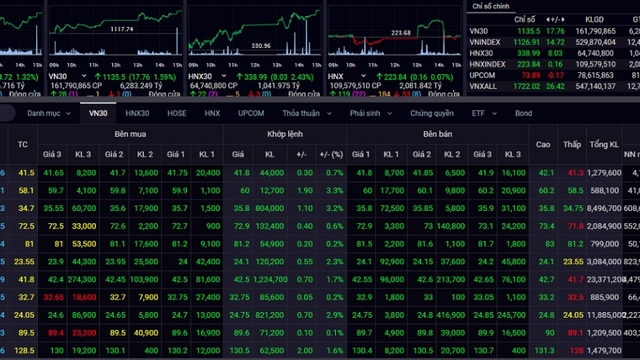Click the Khớp lệnh group header
640x360 pixels.
pyautogui.click(x=285, y=134)
